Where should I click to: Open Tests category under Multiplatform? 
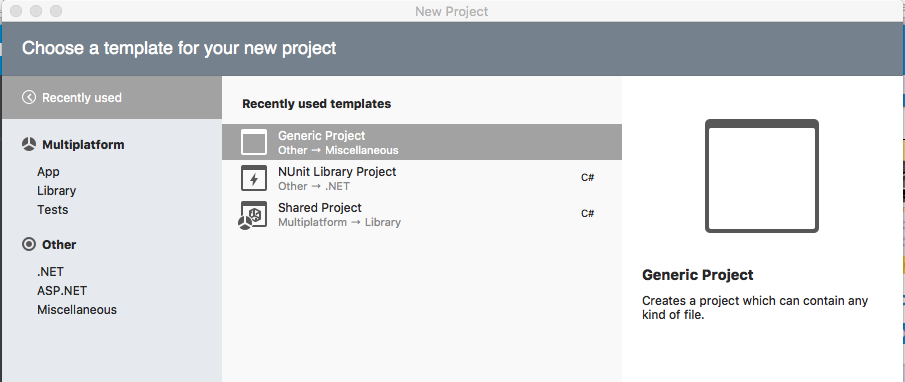click(53, 210)
